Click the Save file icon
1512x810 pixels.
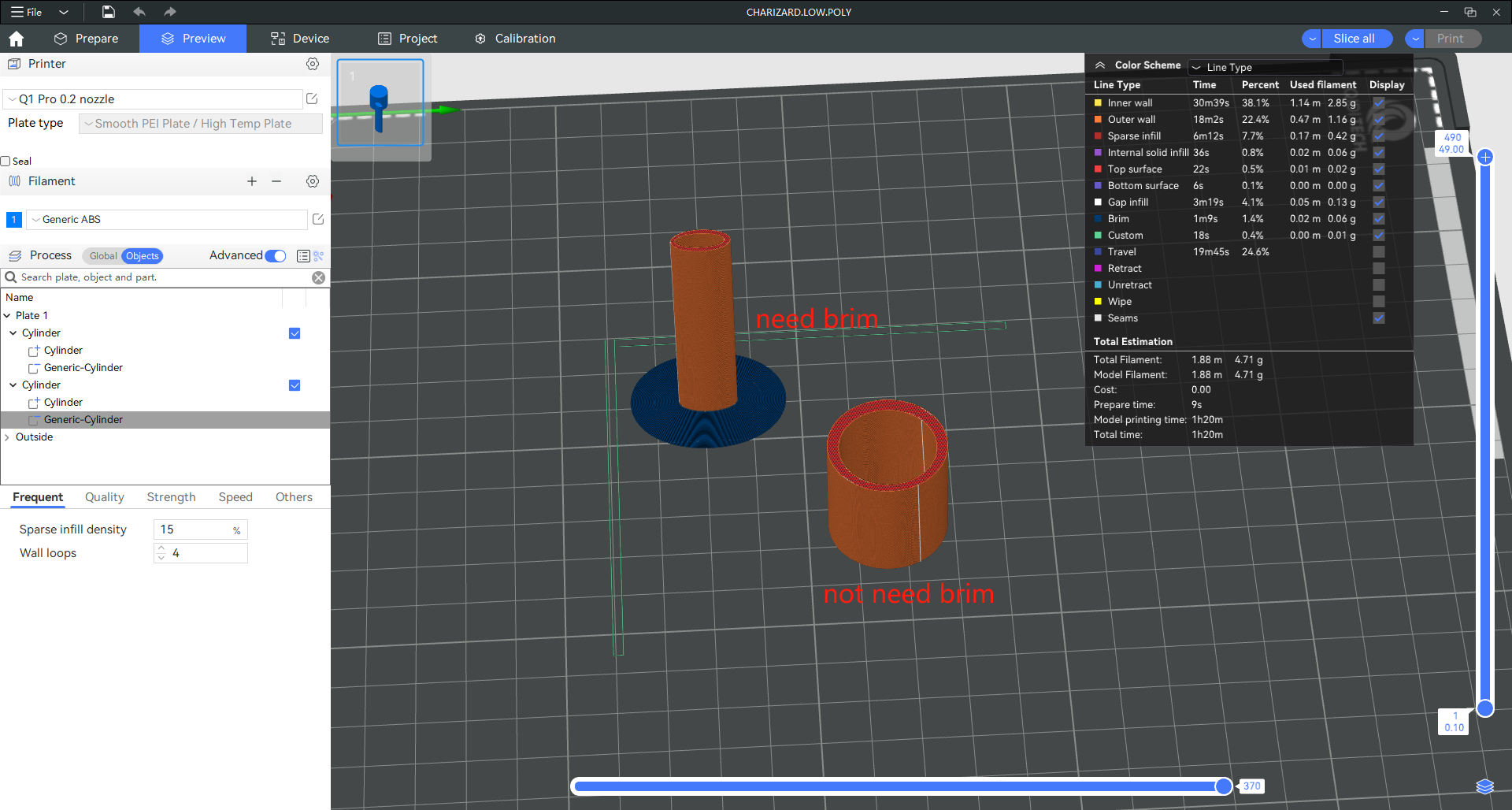point(109,12)
